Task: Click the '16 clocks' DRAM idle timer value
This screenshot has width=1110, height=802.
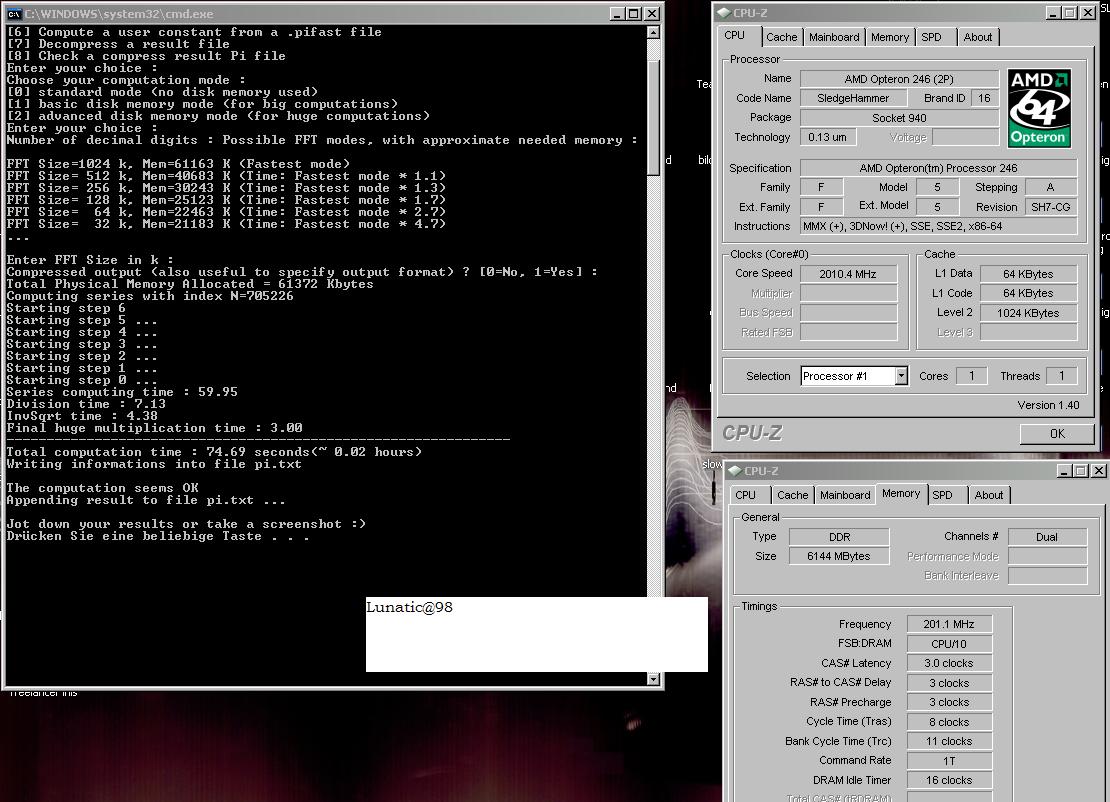Action: tap(949, 780)
